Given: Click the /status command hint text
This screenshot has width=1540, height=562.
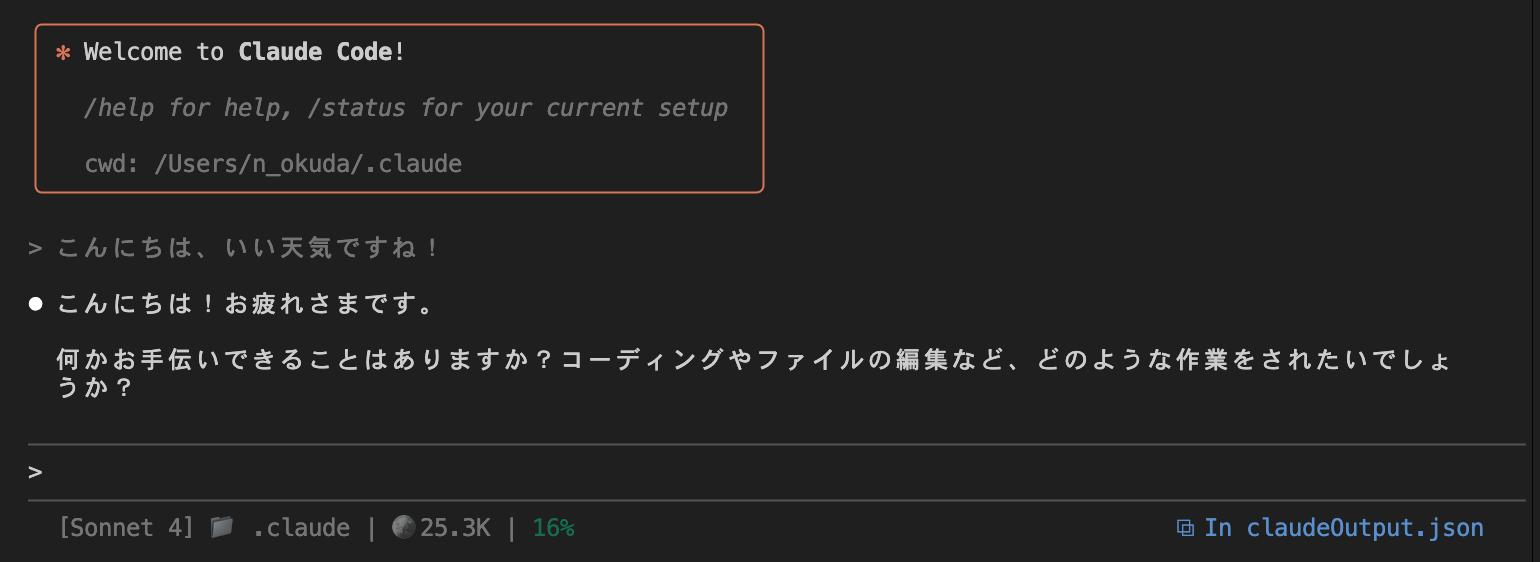Looking at the screenshot, I should pyautogui.click(x=357, y=108).
